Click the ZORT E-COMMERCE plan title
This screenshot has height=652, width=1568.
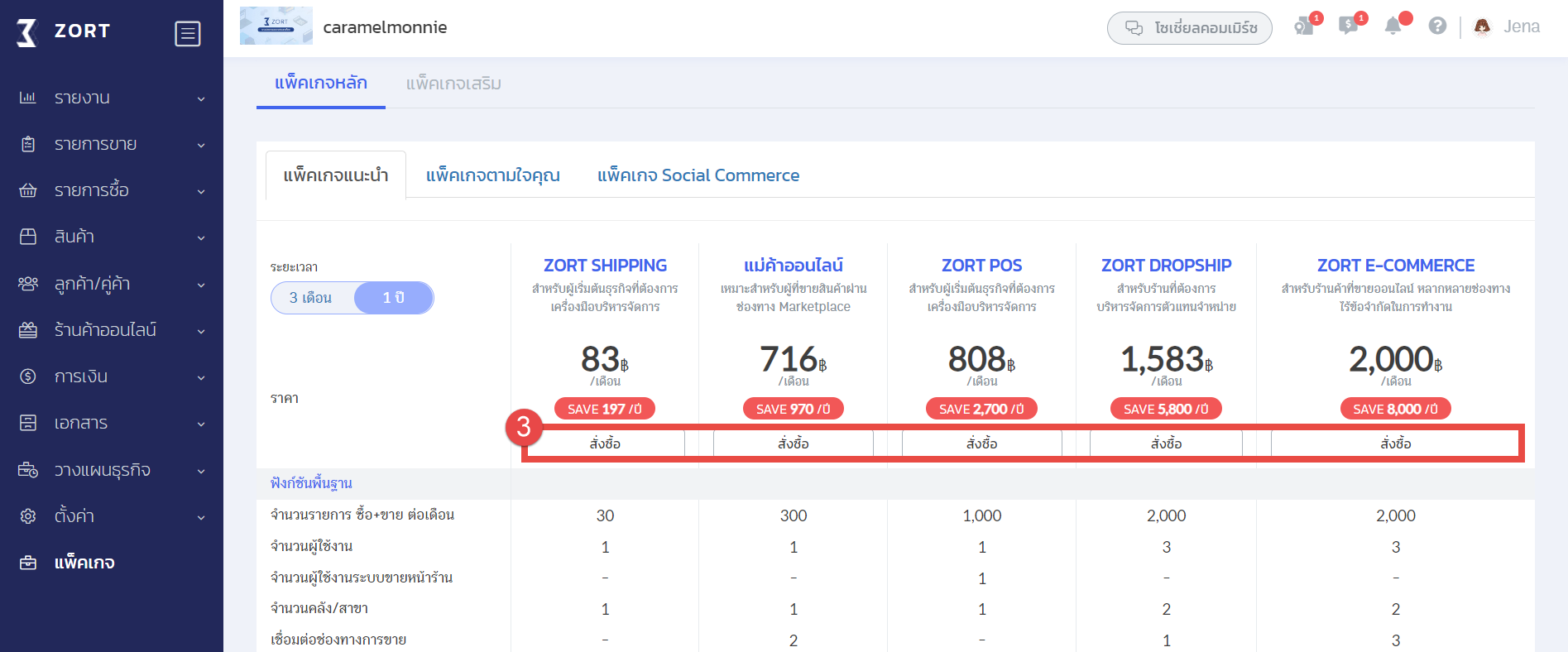pyautogui.click(x=1396, y=266)
